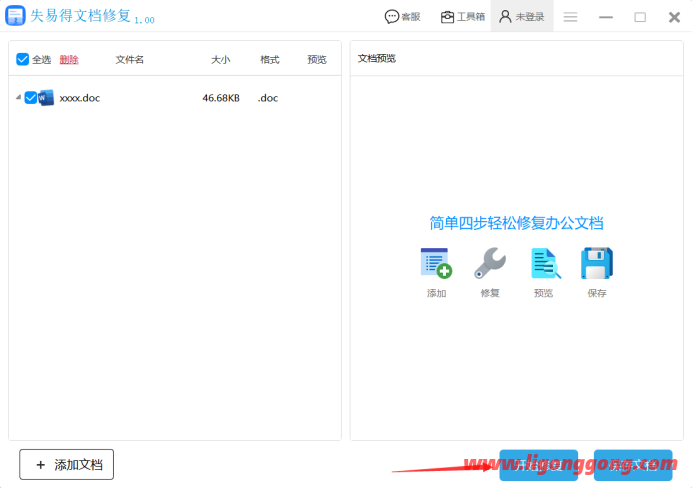
Task: Close the document repair window
Action: 674,17
